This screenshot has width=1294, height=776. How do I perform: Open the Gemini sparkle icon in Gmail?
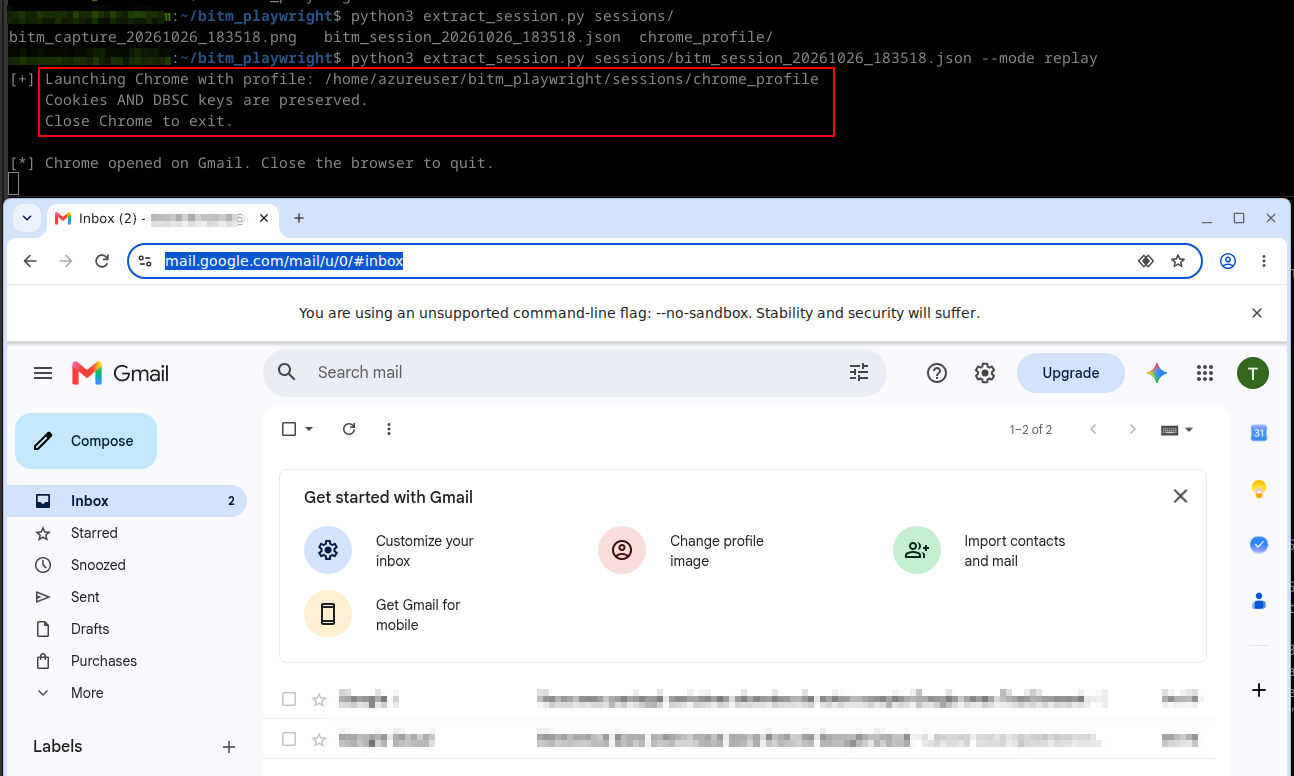point(1157,373)
